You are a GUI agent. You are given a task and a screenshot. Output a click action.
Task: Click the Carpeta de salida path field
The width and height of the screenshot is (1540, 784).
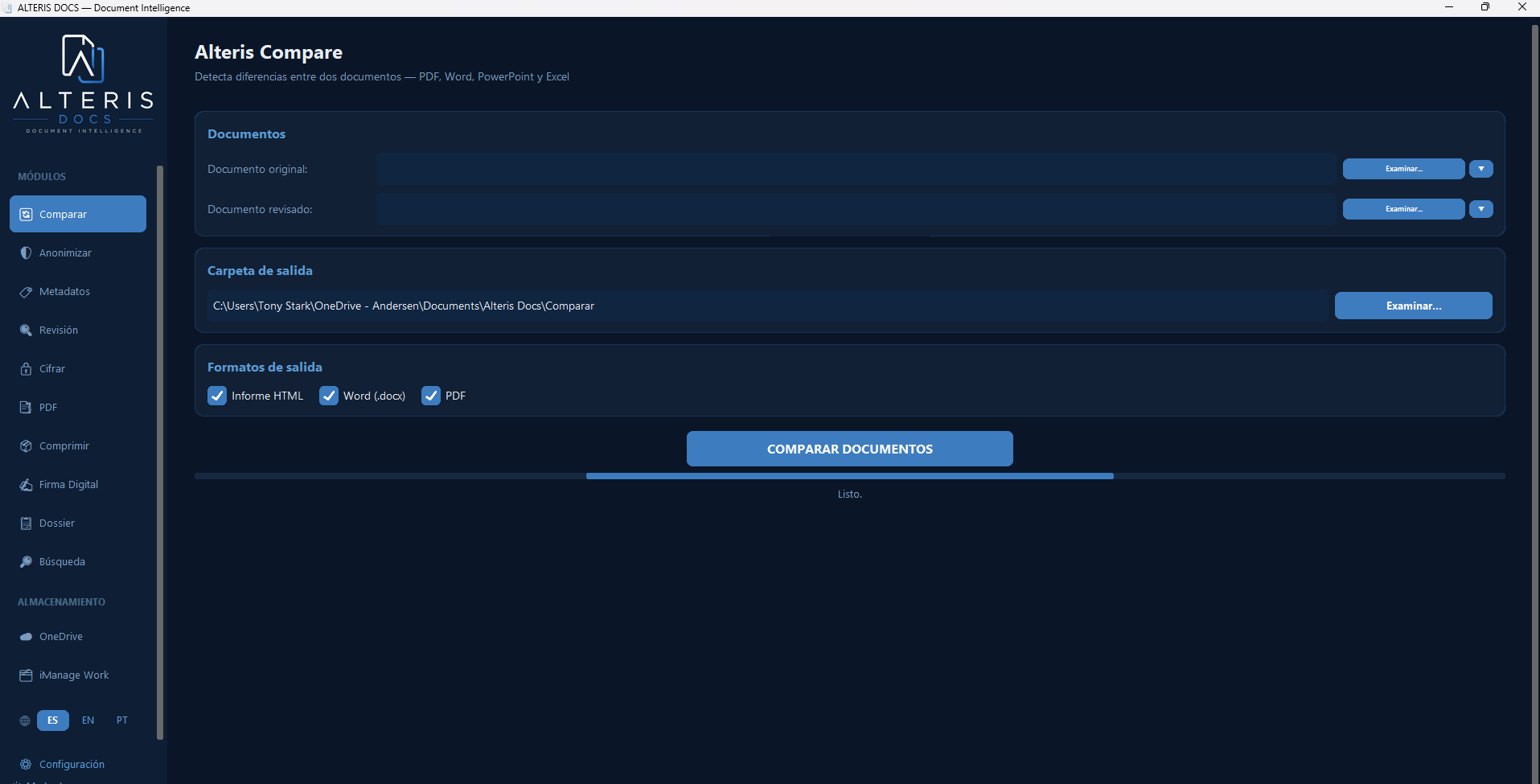(768, 306)
